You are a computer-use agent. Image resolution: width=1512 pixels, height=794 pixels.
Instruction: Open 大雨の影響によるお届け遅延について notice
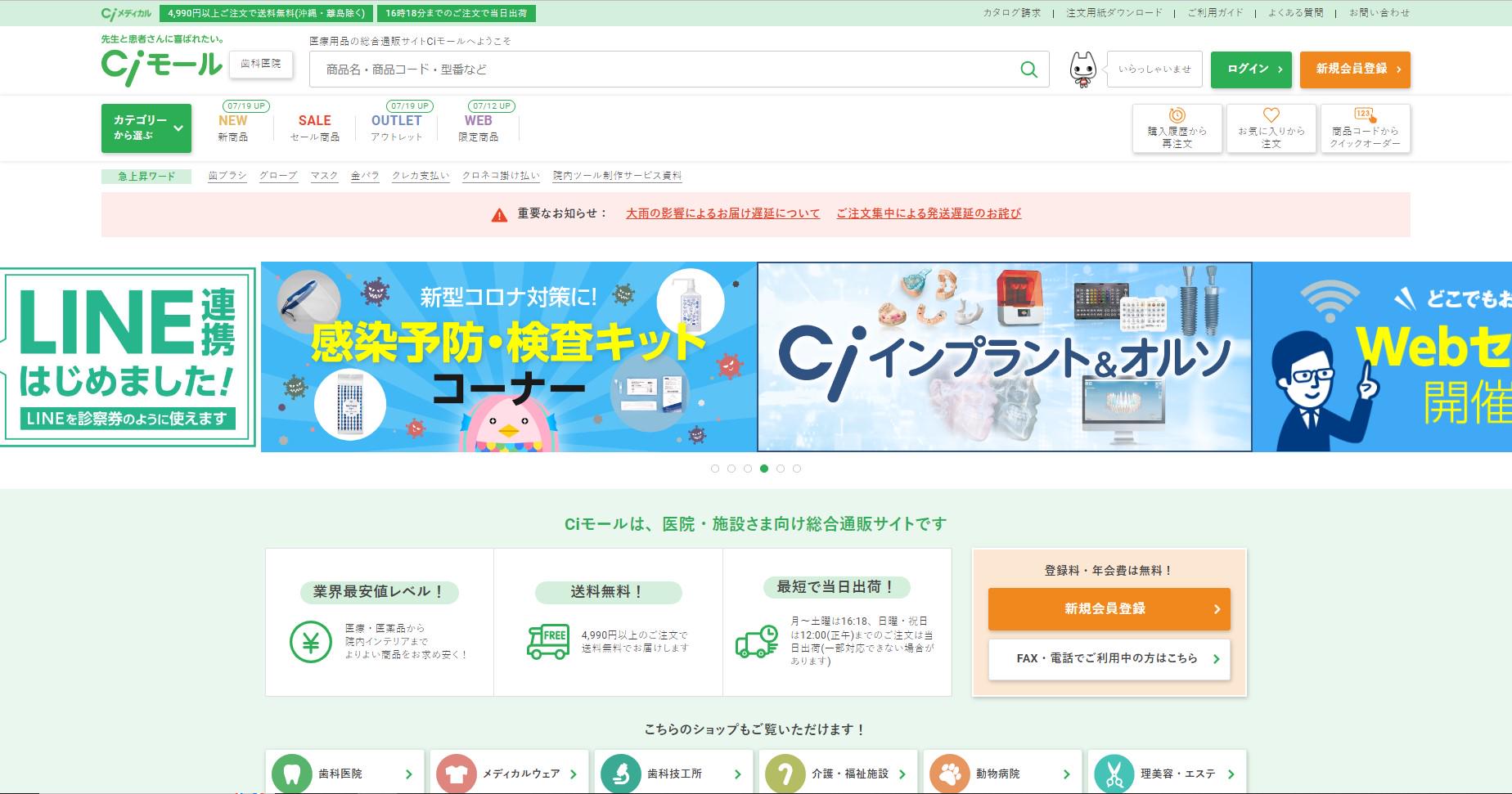point(722,213)
